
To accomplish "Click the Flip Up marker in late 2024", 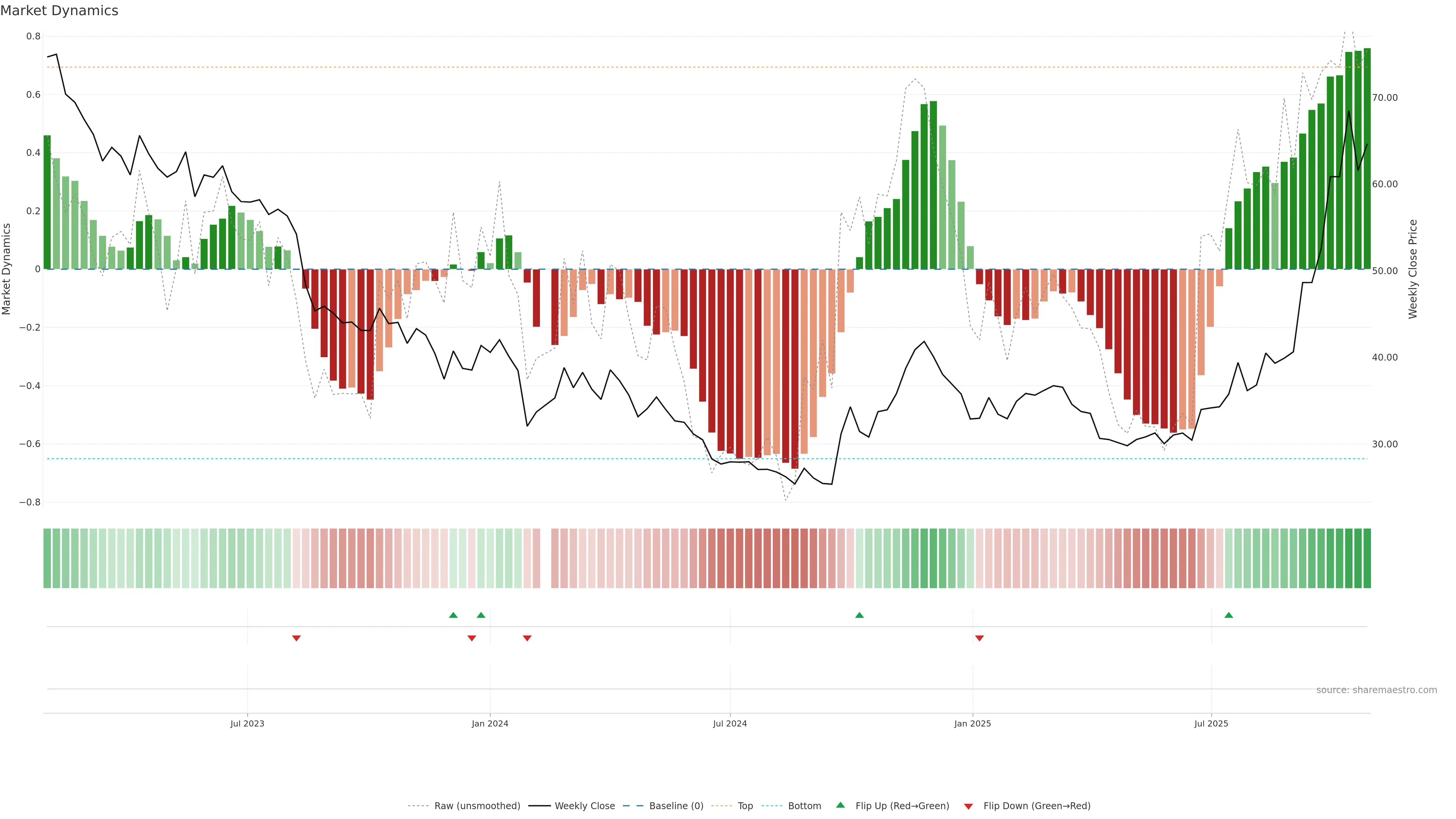I will pos(859,615).
